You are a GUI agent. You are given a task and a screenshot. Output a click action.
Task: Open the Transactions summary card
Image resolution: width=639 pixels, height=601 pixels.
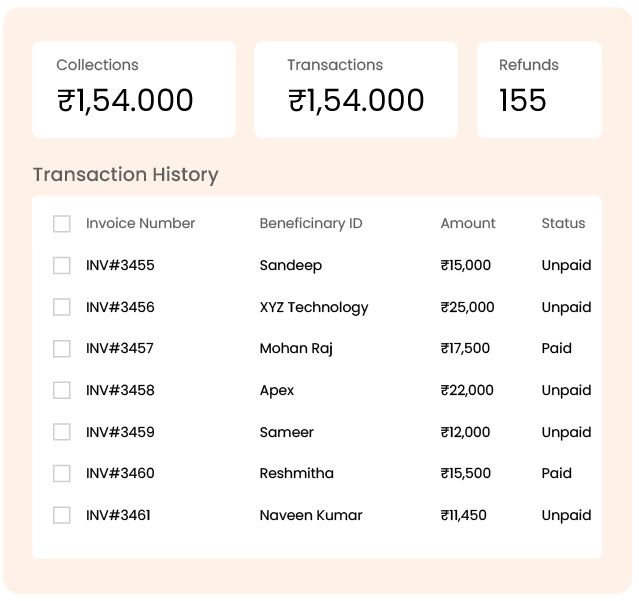point(355,89)
